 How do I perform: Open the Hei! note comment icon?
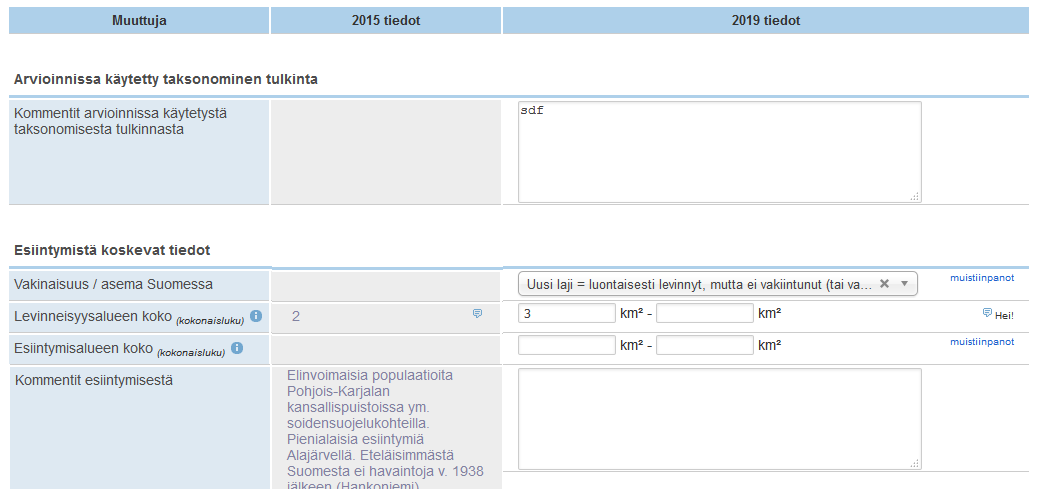coord(987,312)
